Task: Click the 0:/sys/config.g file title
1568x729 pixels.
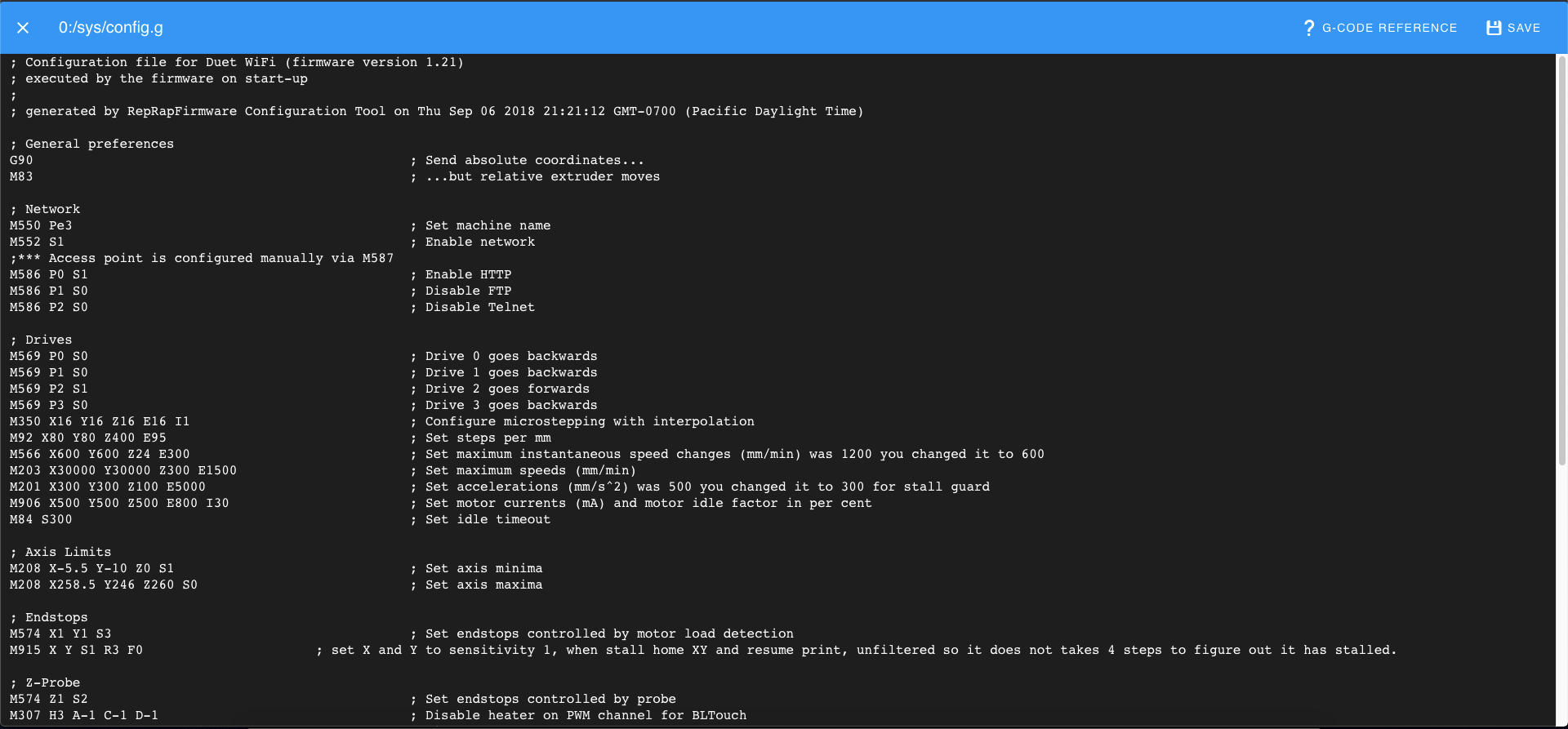Action: 111,28
